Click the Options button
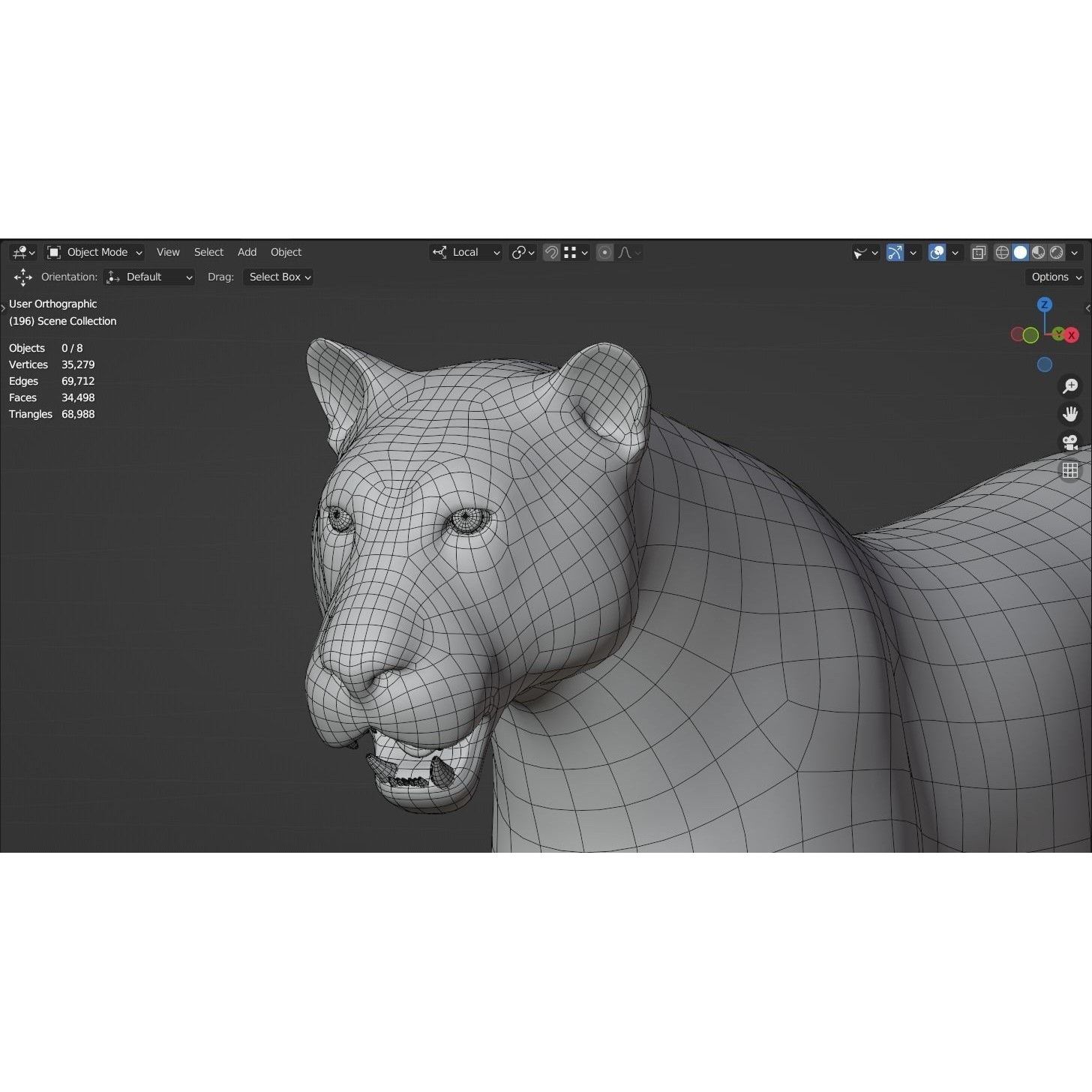Viewport: 1092px width, 1092px height. 1053,277
